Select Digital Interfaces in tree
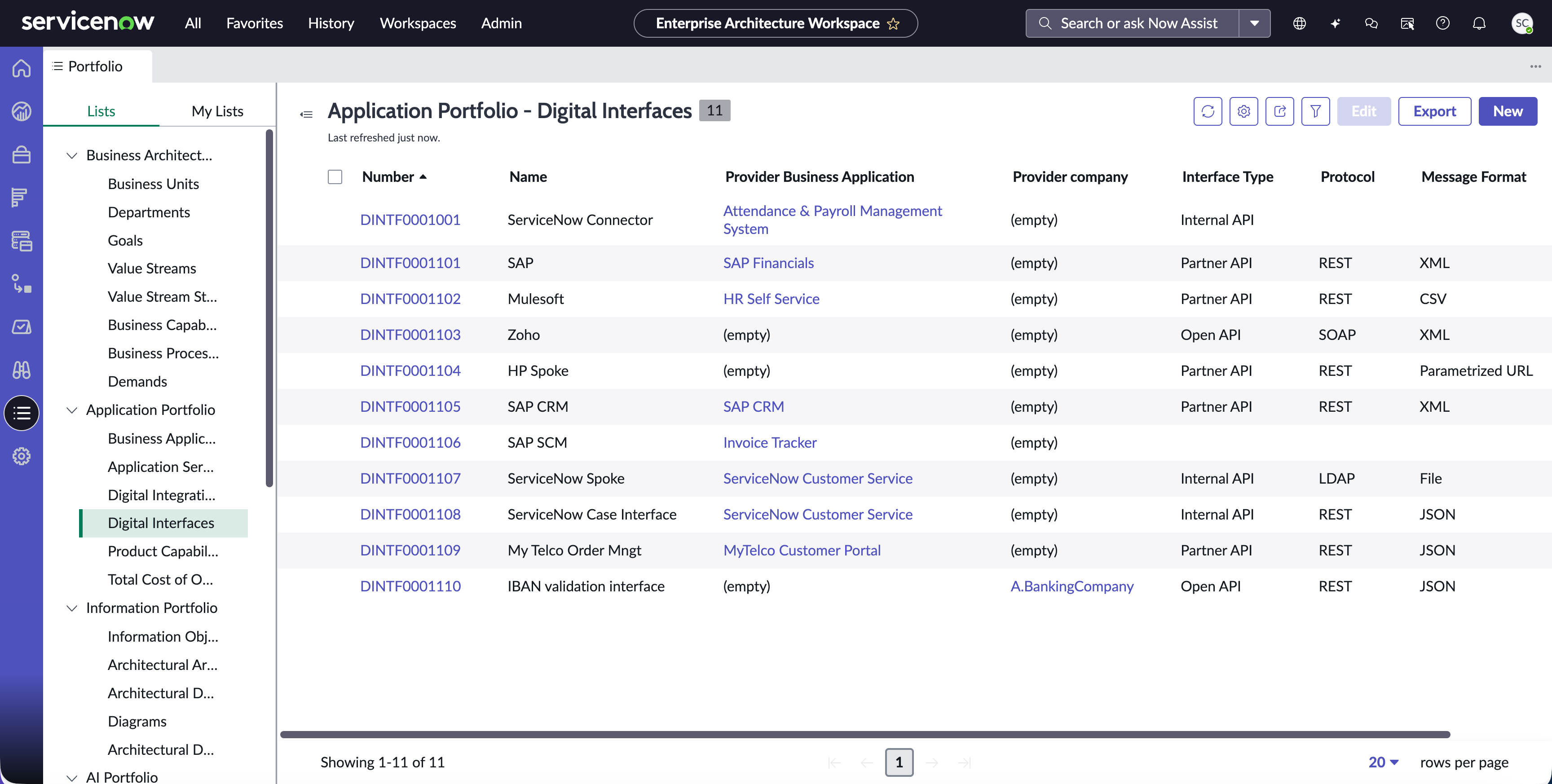This screenshot has height=784, width=1552. pos(163,523)
